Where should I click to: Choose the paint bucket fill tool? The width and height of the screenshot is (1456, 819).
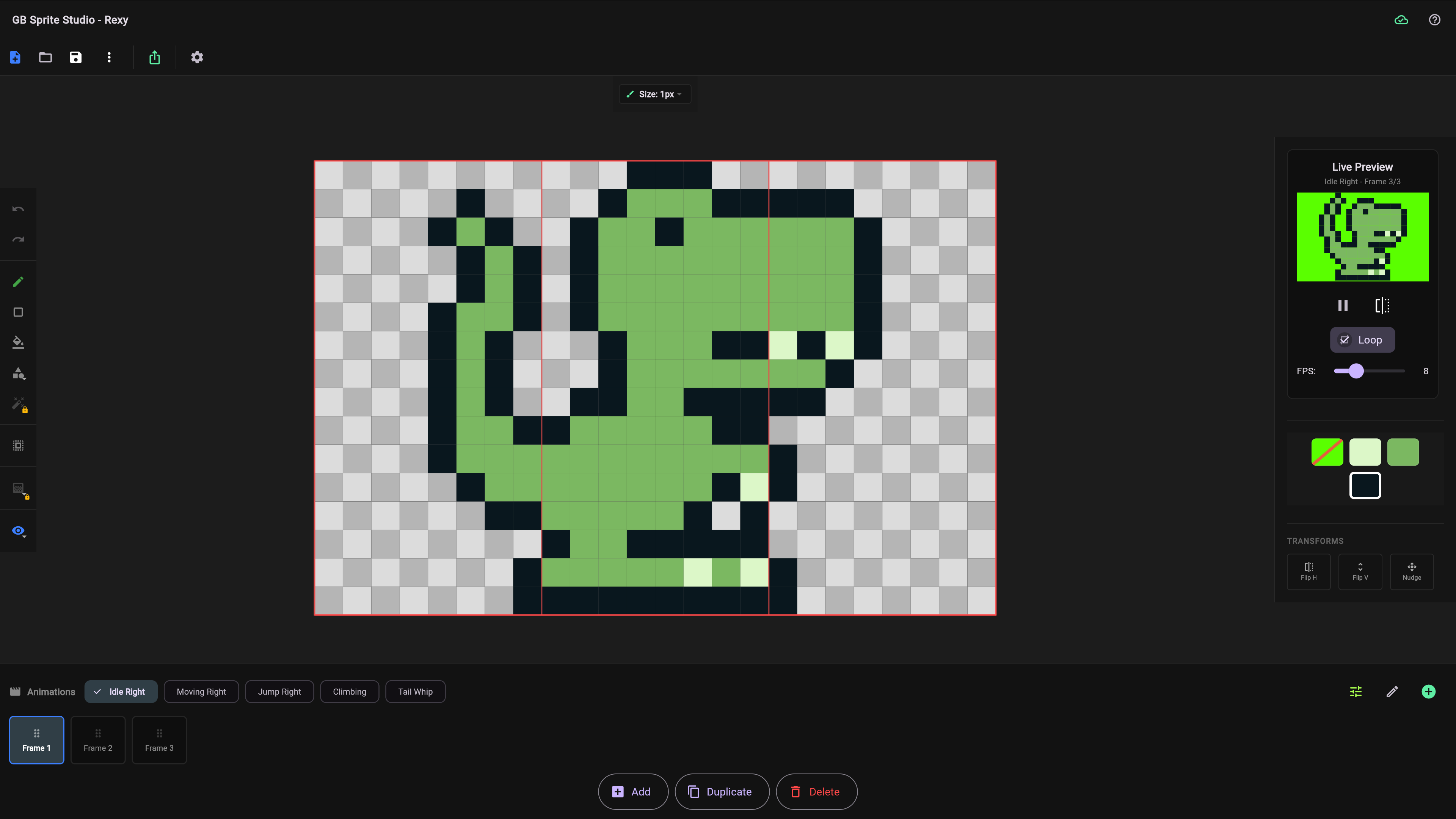tap(18, 342)
